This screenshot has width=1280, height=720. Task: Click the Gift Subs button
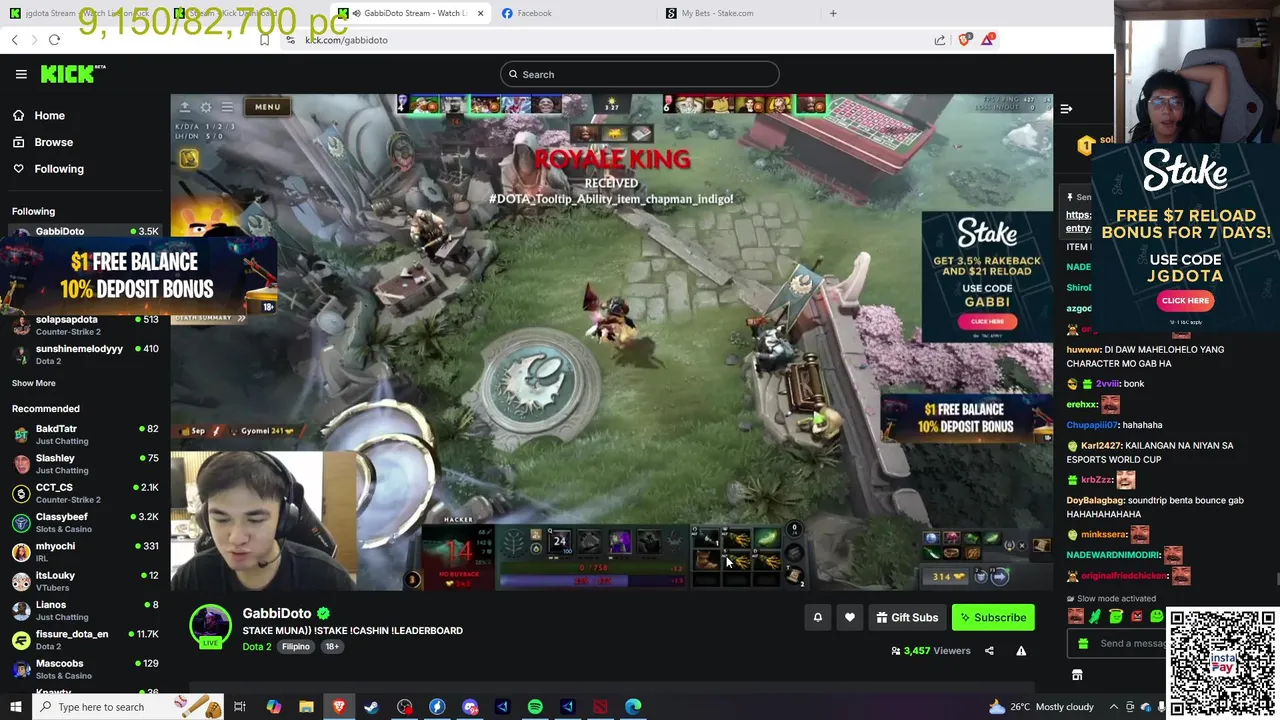tap(907, 618)
